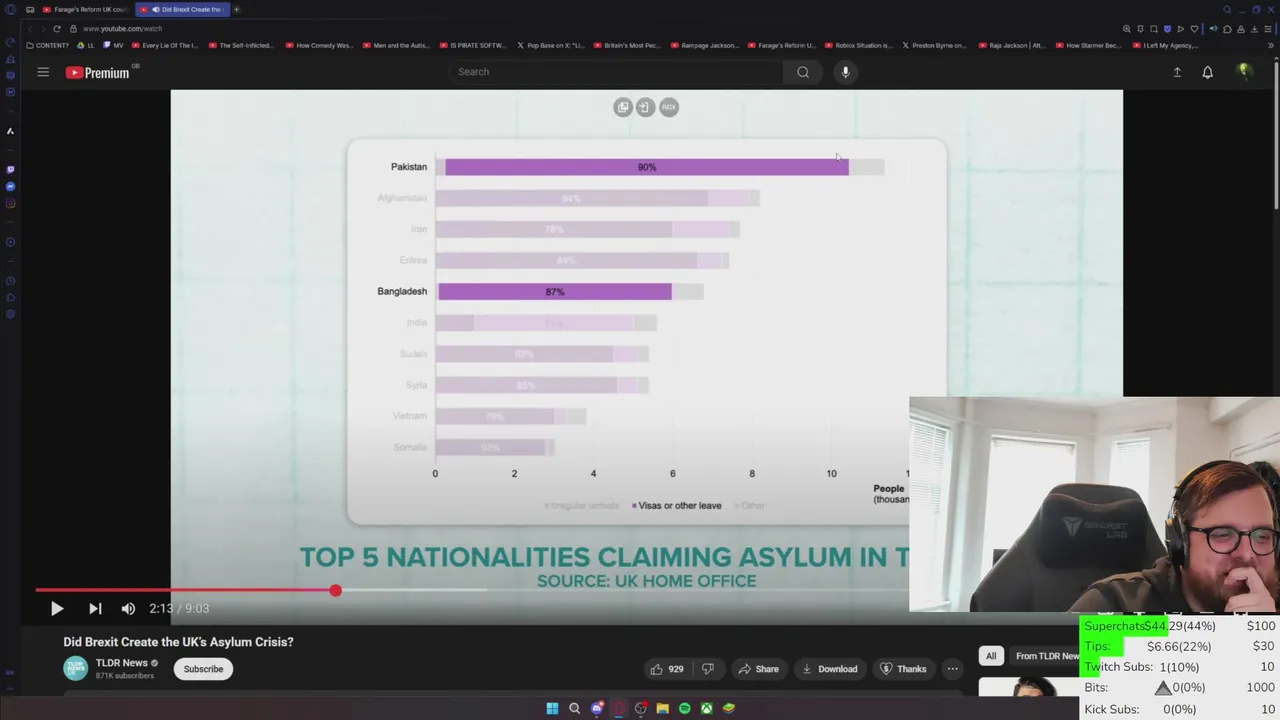Open Every Lie Of The bookmark
The image size is (1280, 720).
165,45
